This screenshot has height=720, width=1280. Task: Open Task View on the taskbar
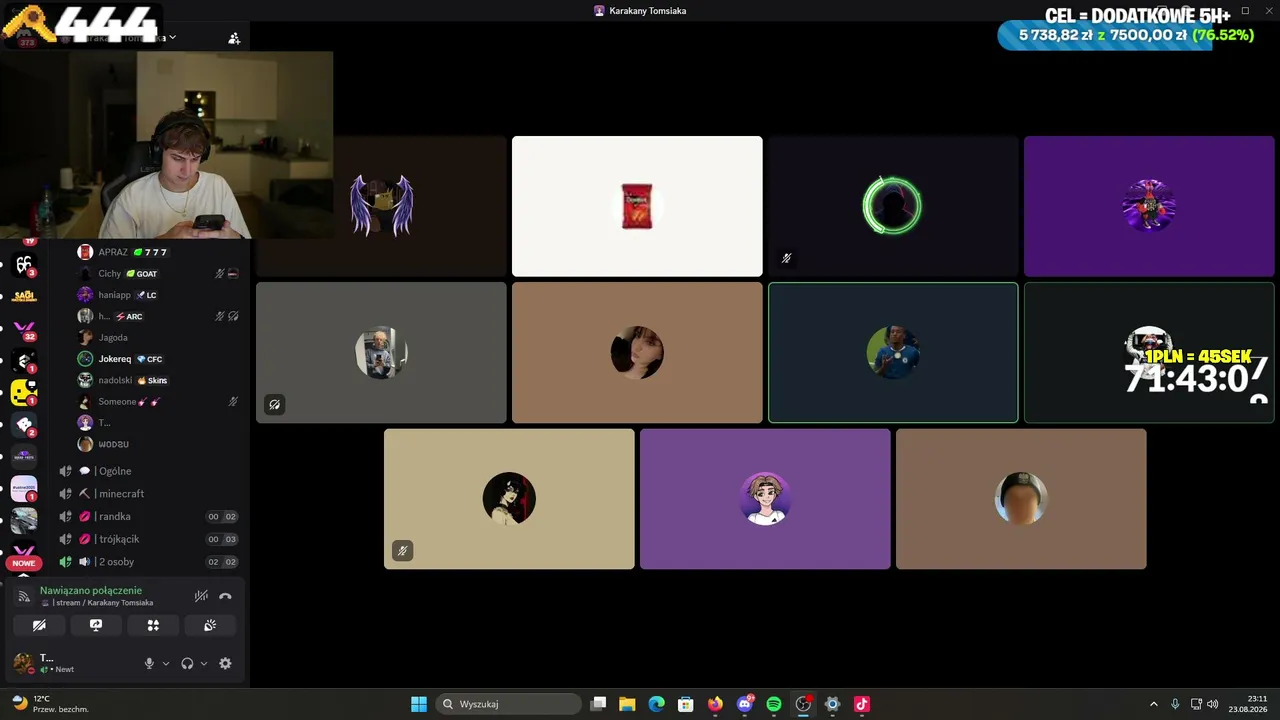click(x=598, y=704)
